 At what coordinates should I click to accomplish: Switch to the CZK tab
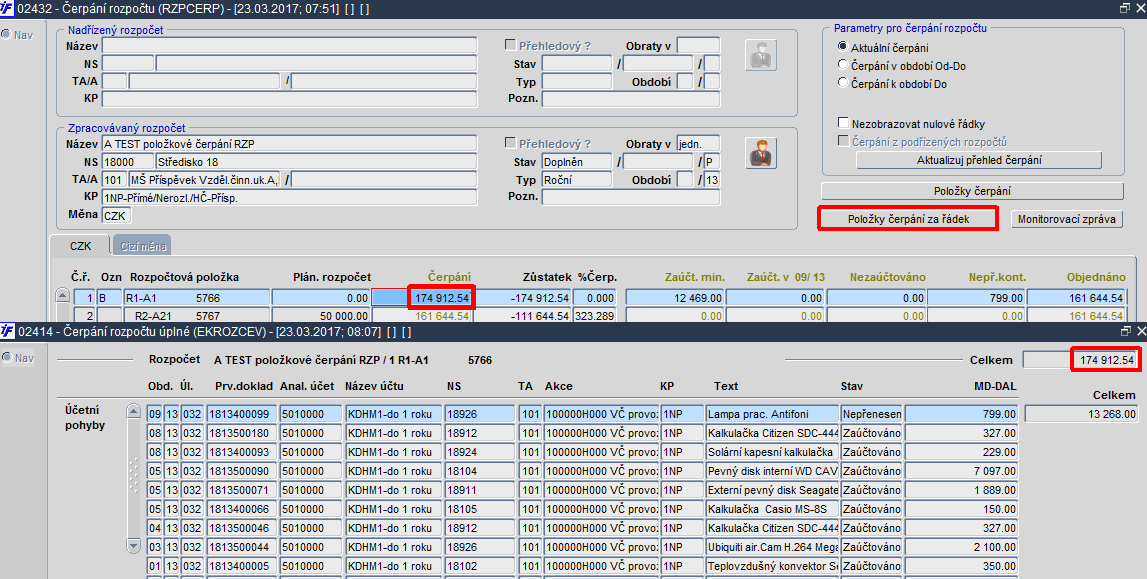80,246
